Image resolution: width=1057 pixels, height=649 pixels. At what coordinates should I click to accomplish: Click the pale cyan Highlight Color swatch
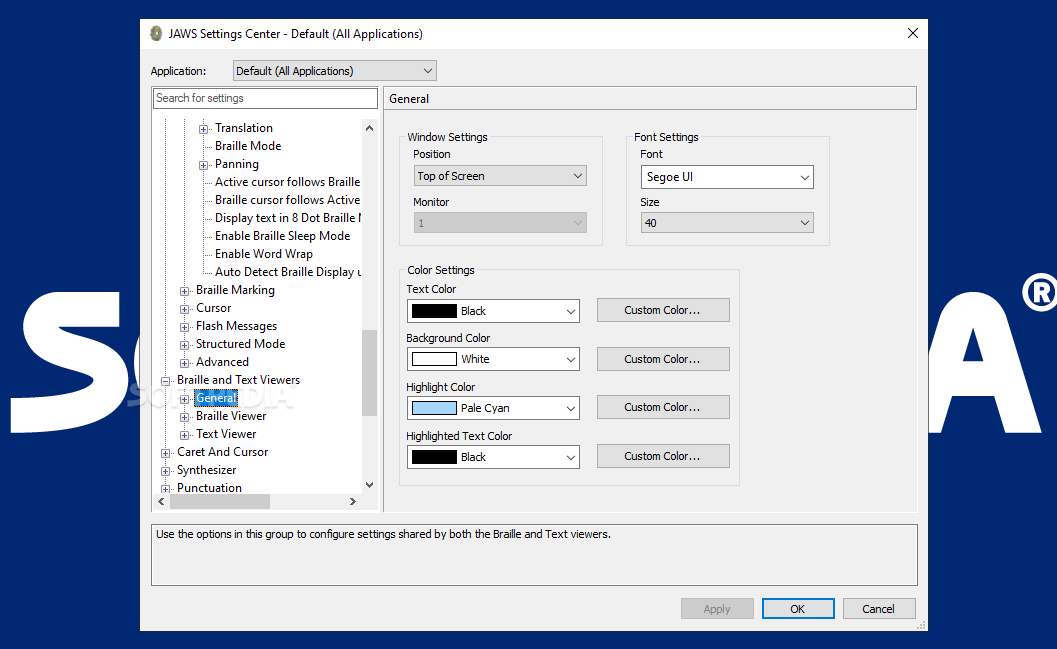[x=434, y=408]
